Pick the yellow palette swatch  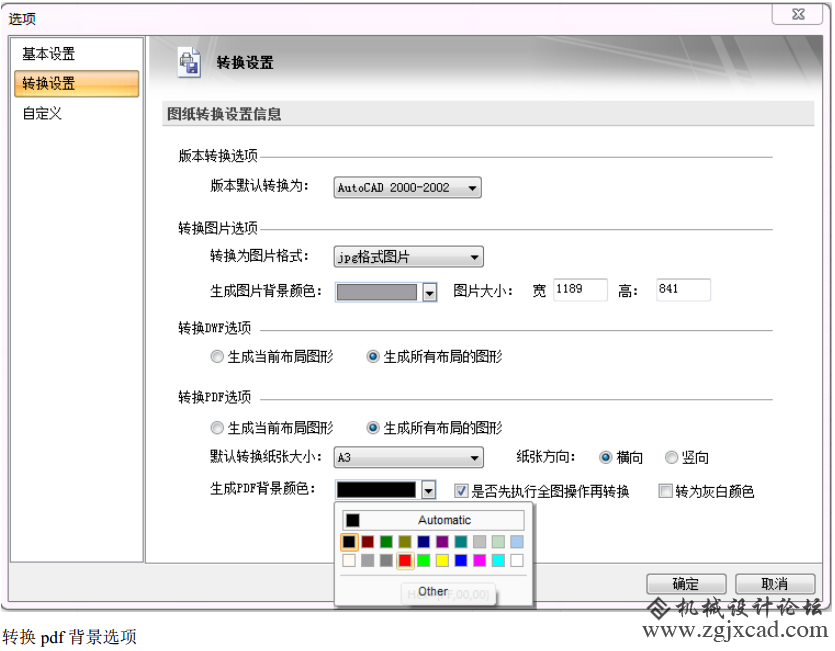[442, 560]
